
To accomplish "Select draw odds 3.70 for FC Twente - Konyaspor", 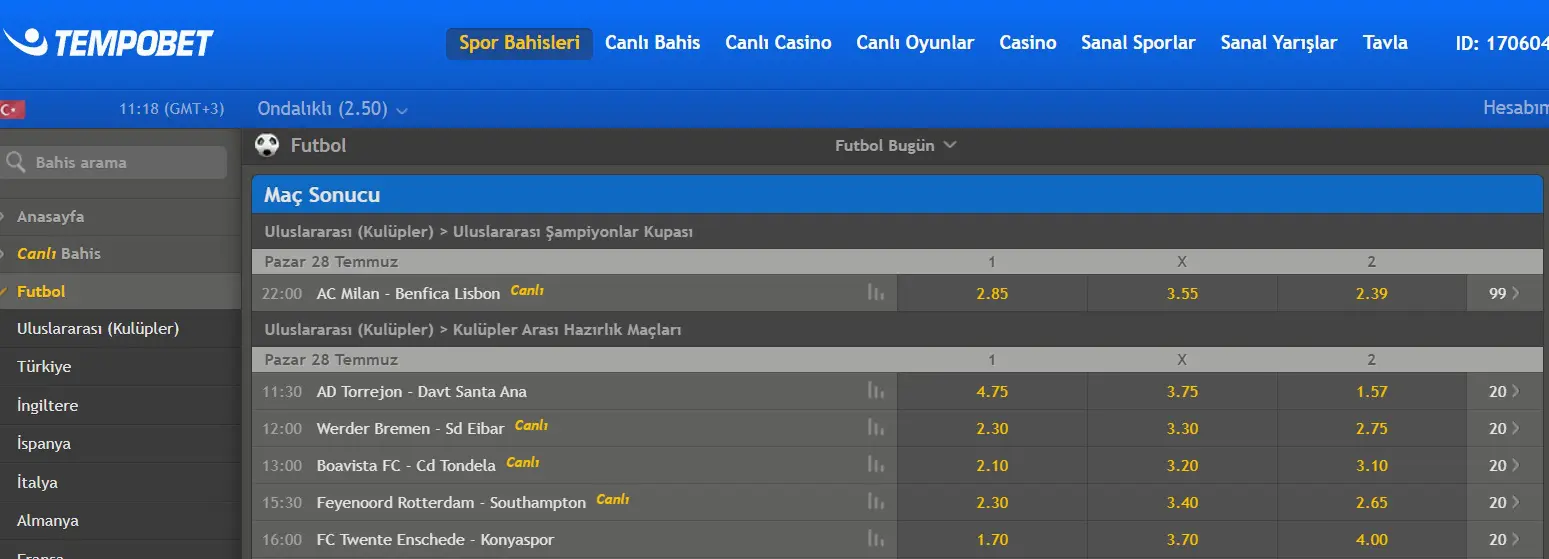I will 1182,539.
